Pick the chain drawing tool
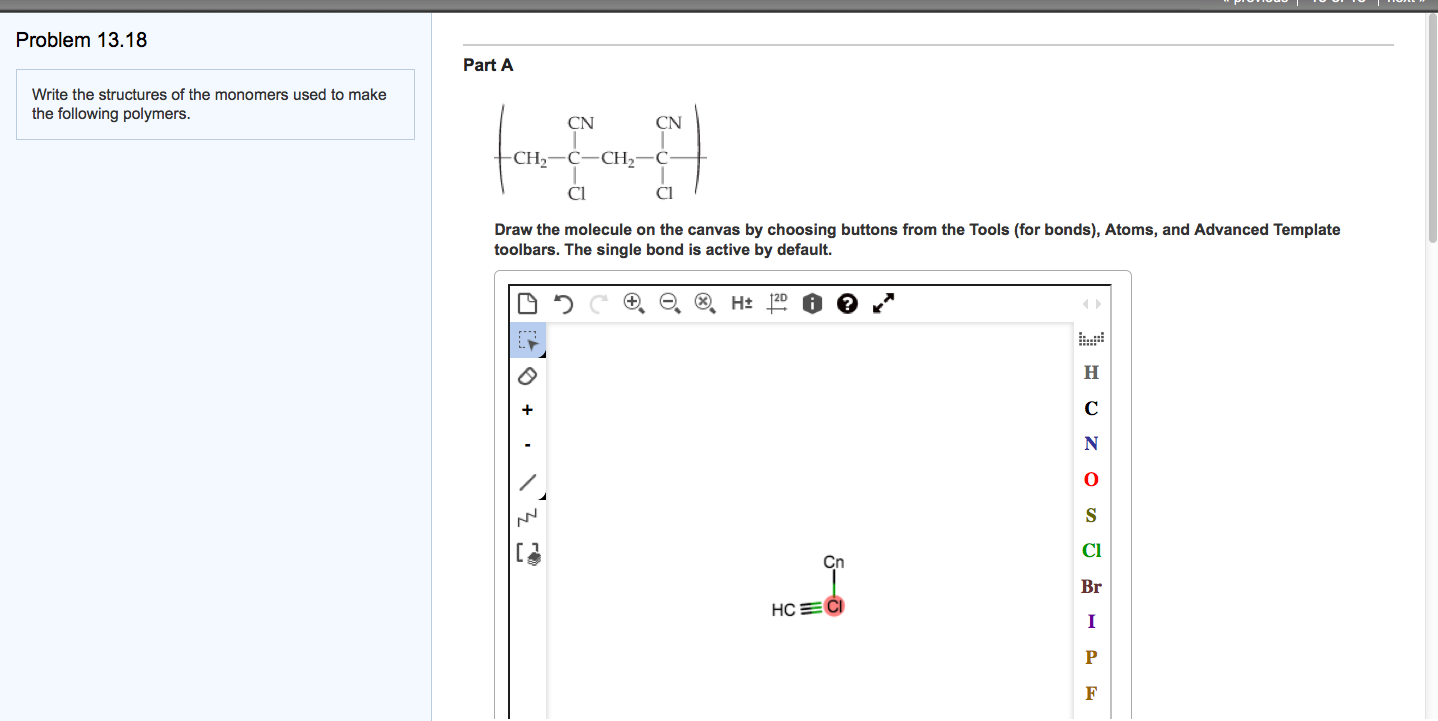 (528, 517)
